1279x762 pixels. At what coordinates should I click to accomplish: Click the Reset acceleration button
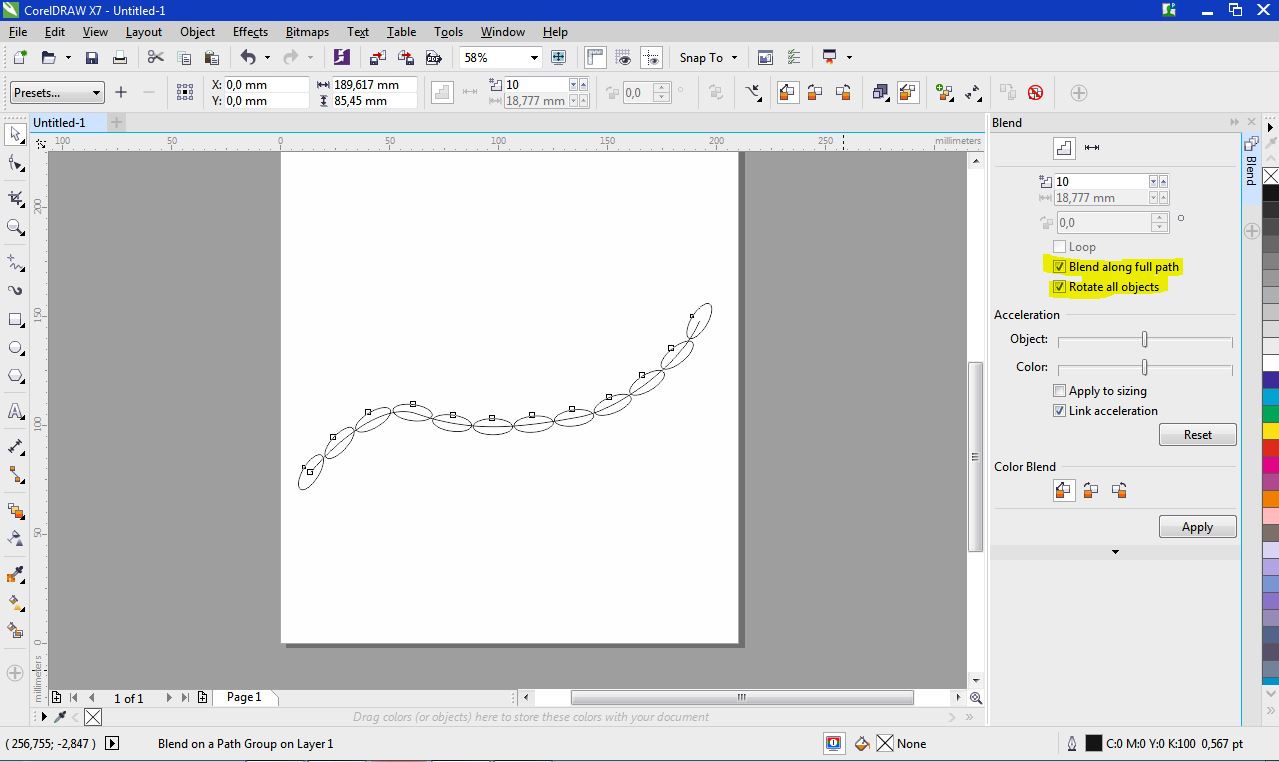[x=1197, y=435]
